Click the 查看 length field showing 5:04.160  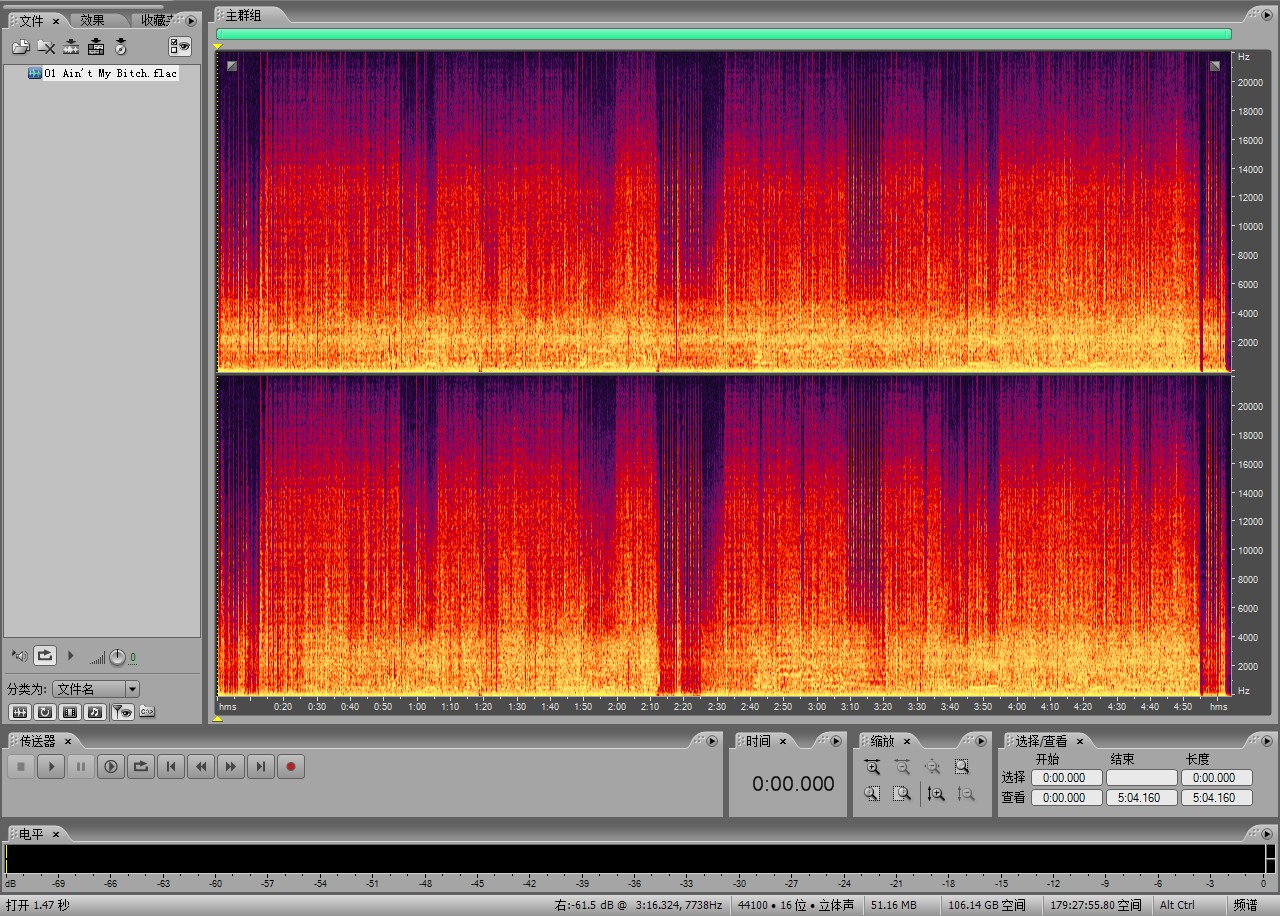pyautogui.click(x=1216, y=798)
